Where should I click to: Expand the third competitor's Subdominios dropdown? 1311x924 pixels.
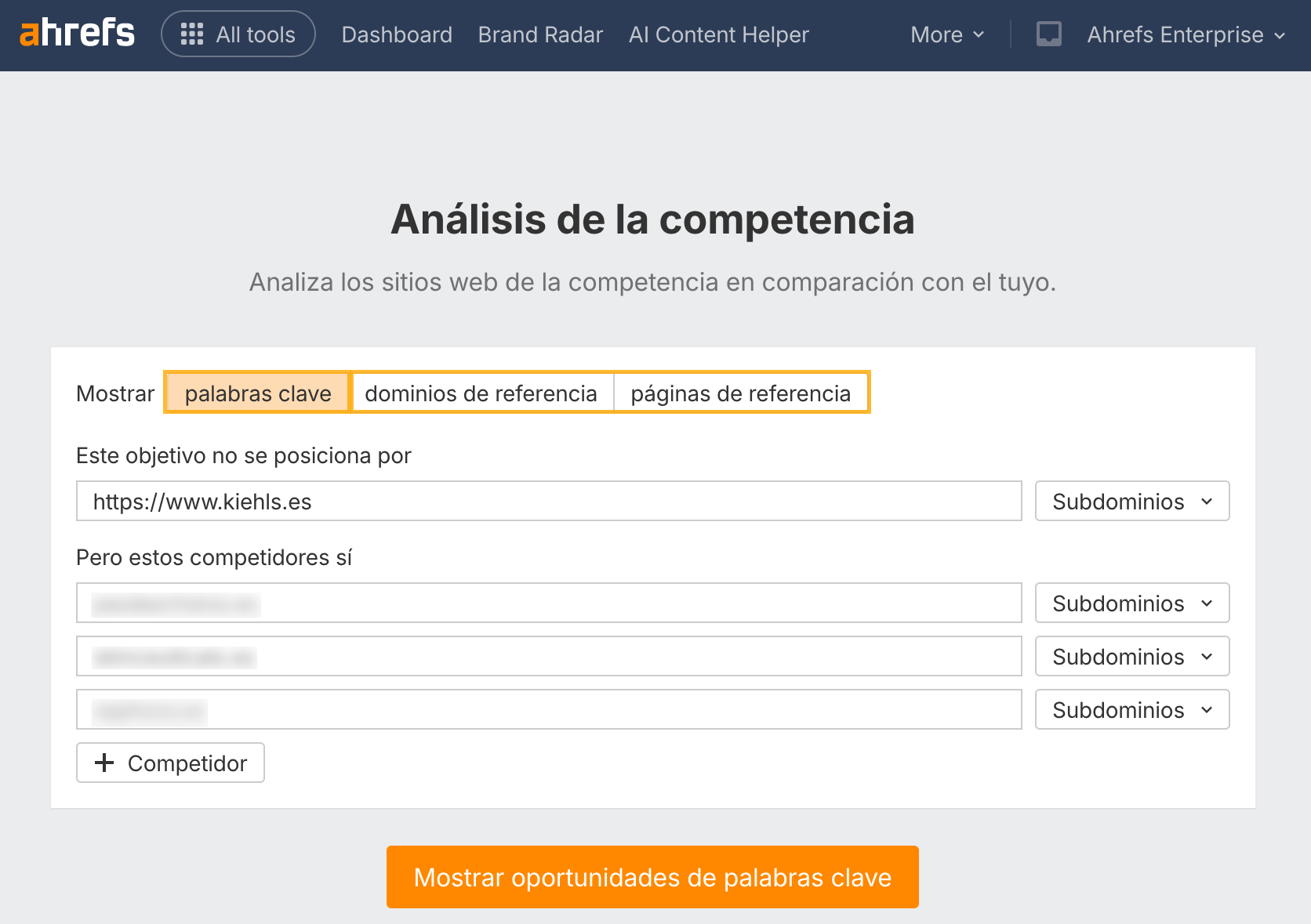pyautogui.click(x=1131, y=709)
